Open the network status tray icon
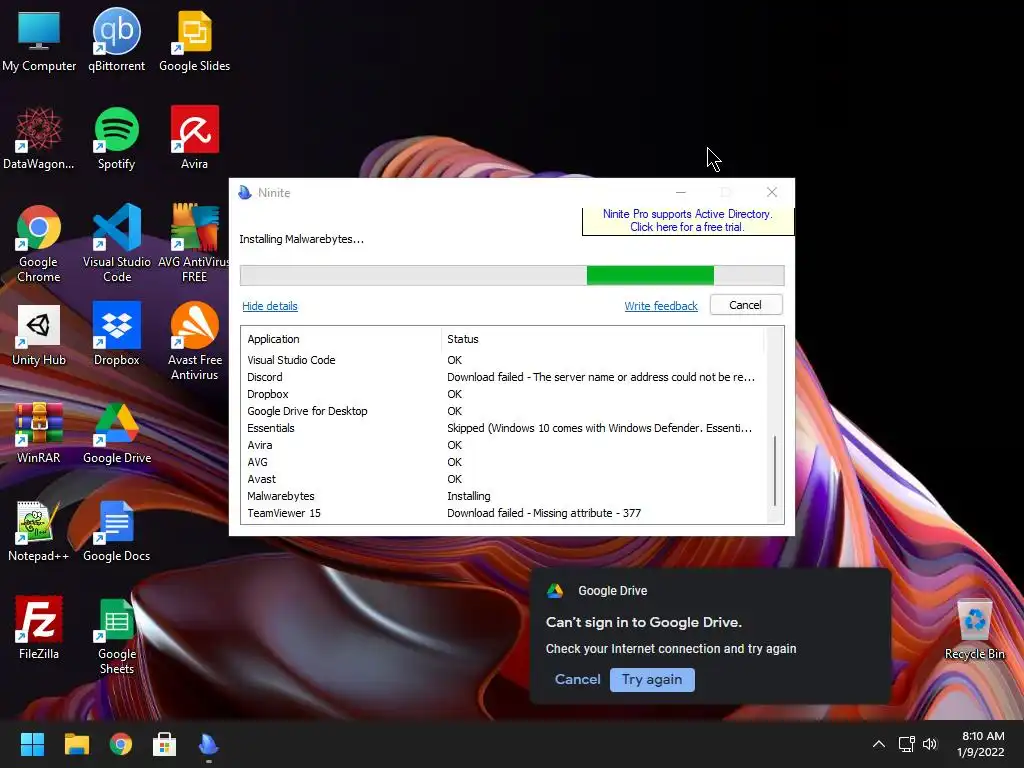Screen dimensions: 1024x768 (906, 744)
